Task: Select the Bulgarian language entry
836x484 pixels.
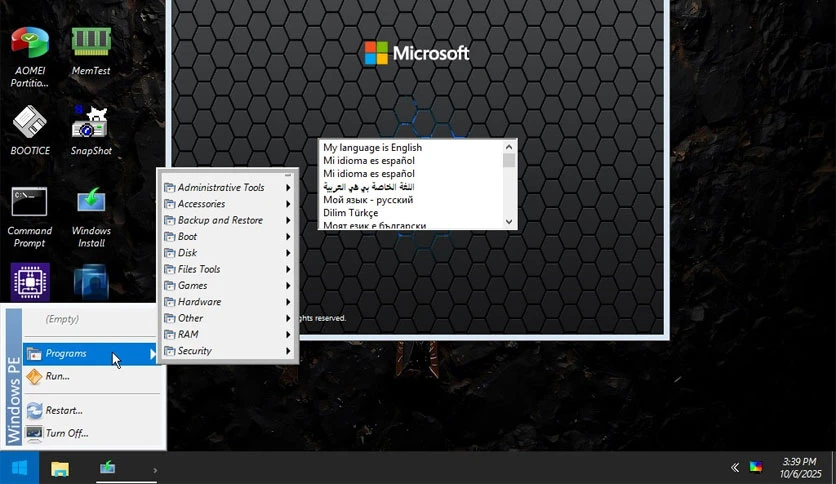Action: click(x=411, y=224)
